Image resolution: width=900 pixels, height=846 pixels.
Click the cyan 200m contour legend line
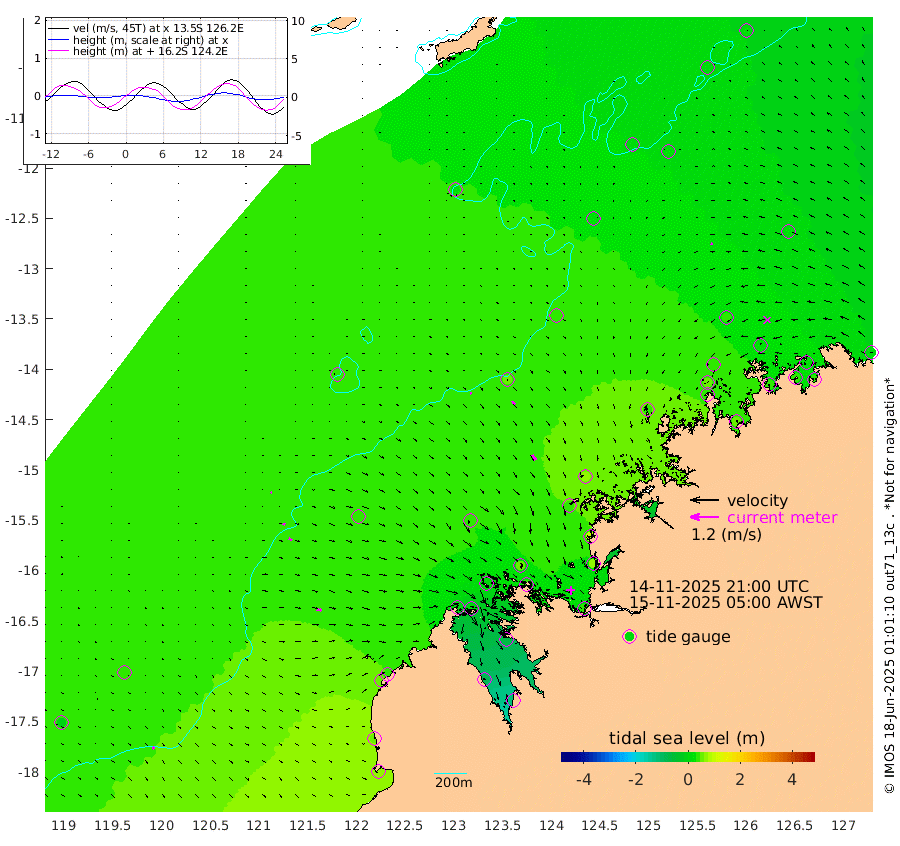coord(451,774)
